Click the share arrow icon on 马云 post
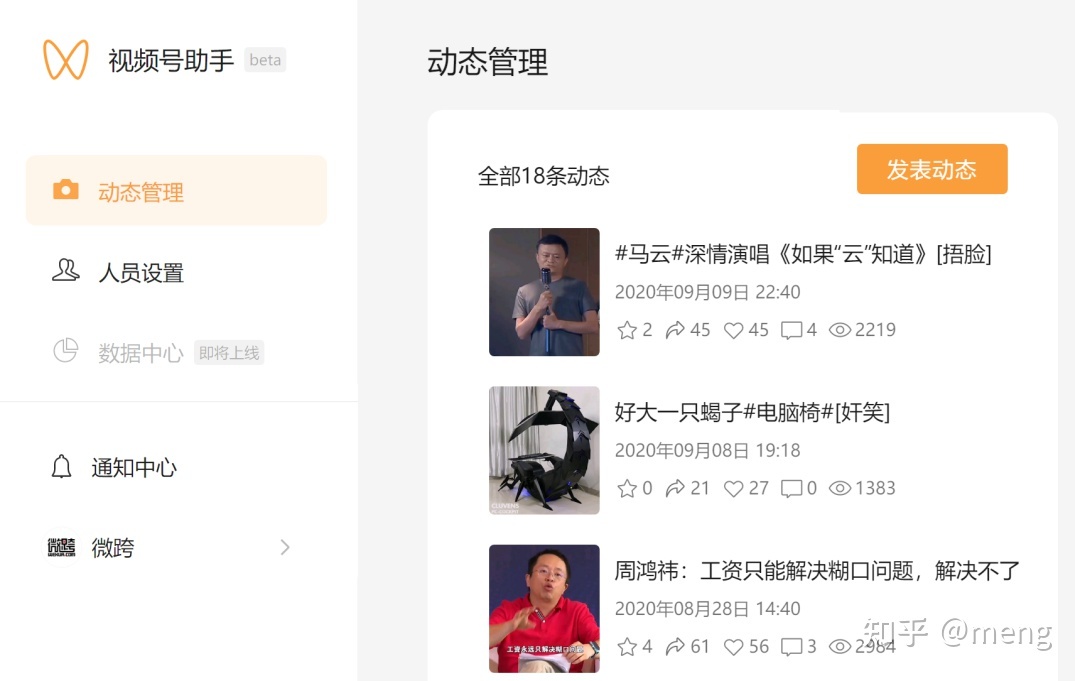 click(675, 330)
